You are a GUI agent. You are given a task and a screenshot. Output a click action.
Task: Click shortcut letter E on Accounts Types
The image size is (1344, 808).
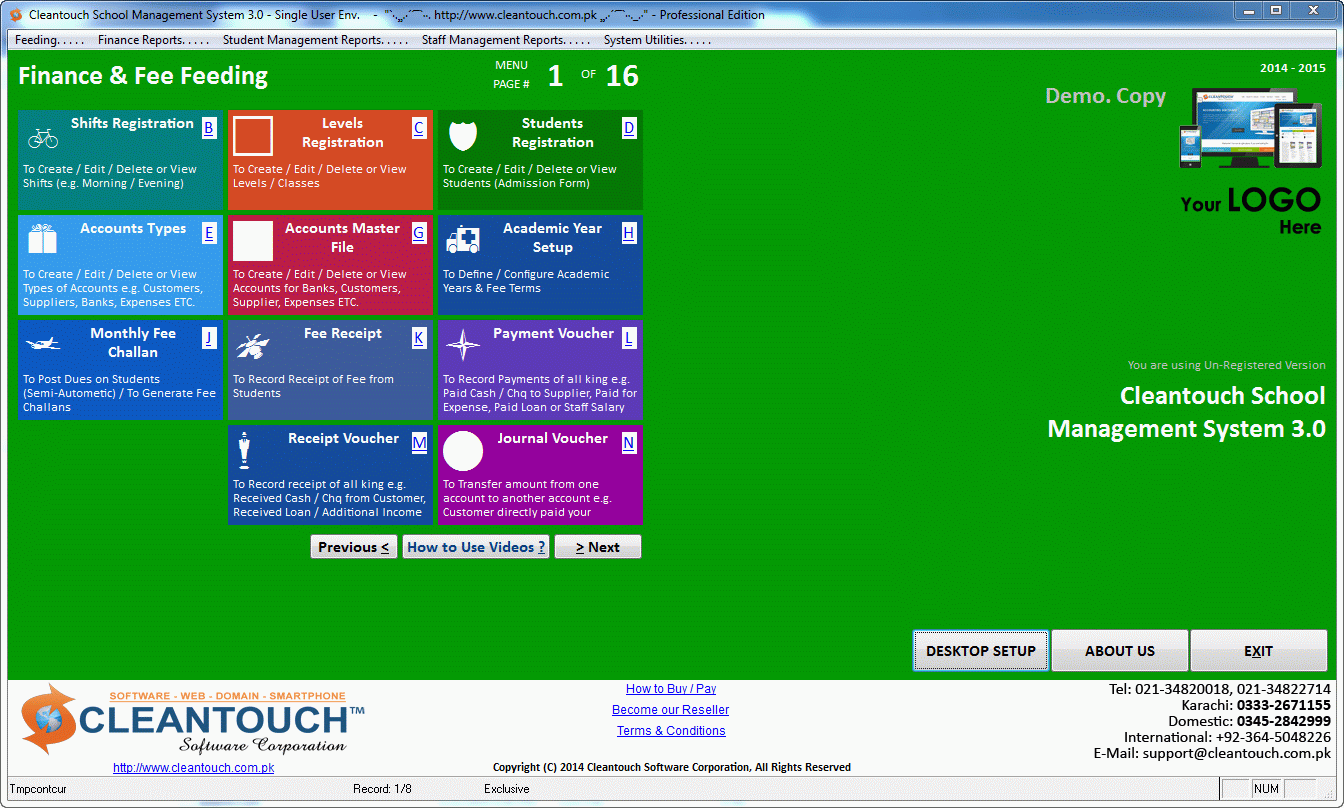tap(209, 233)
